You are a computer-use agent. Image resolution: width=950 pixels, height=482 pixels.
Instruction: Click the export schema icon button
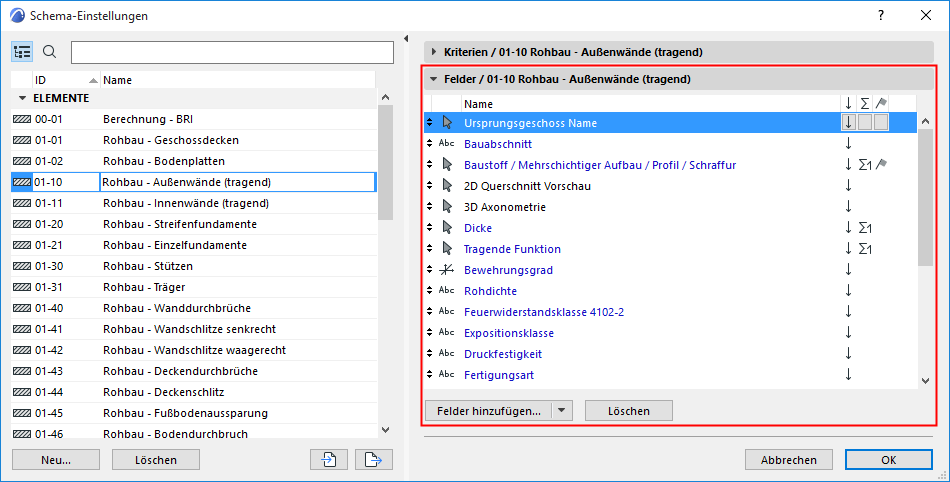click(x=374, y=460)
